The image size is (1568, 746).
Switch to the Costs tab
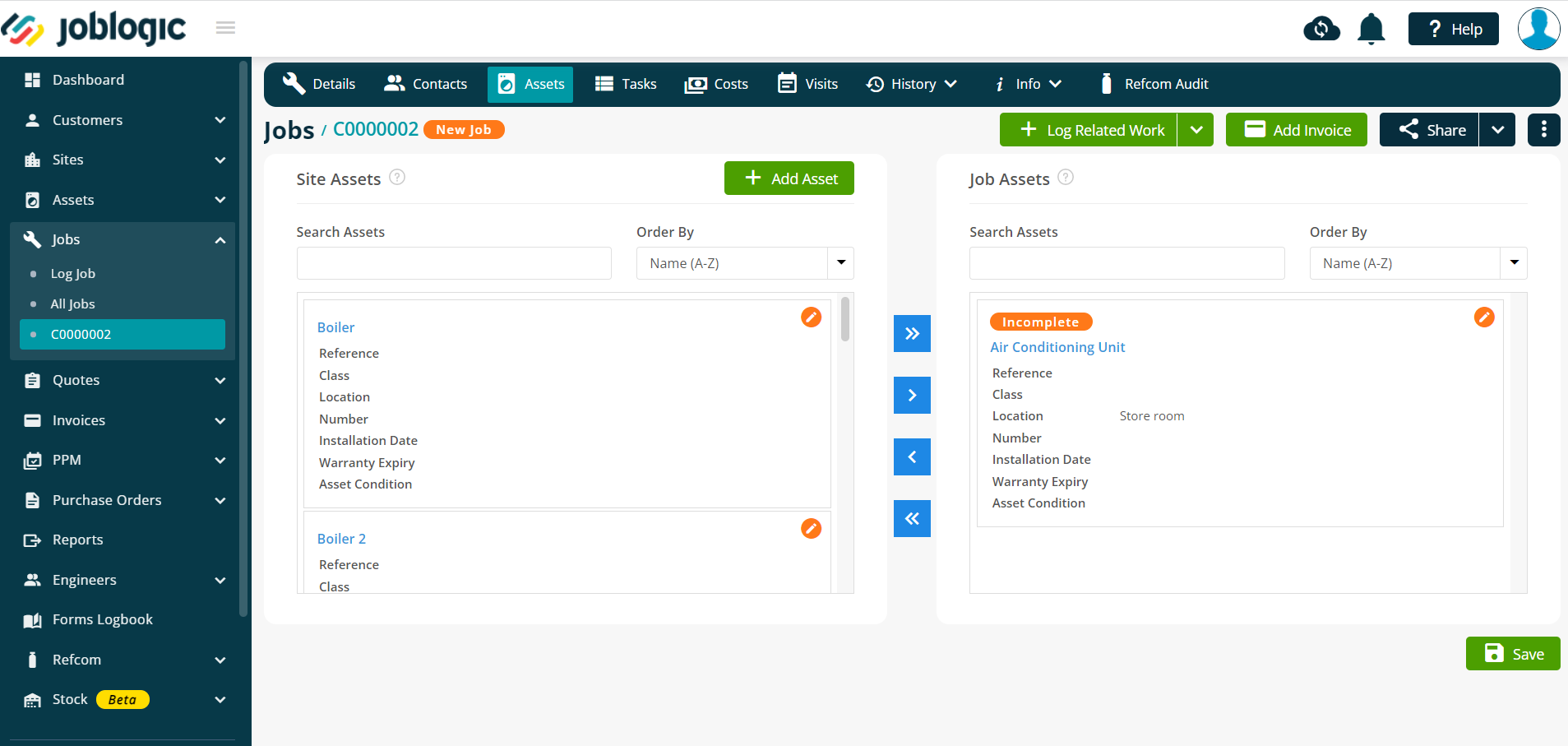(x=716, y=84)
